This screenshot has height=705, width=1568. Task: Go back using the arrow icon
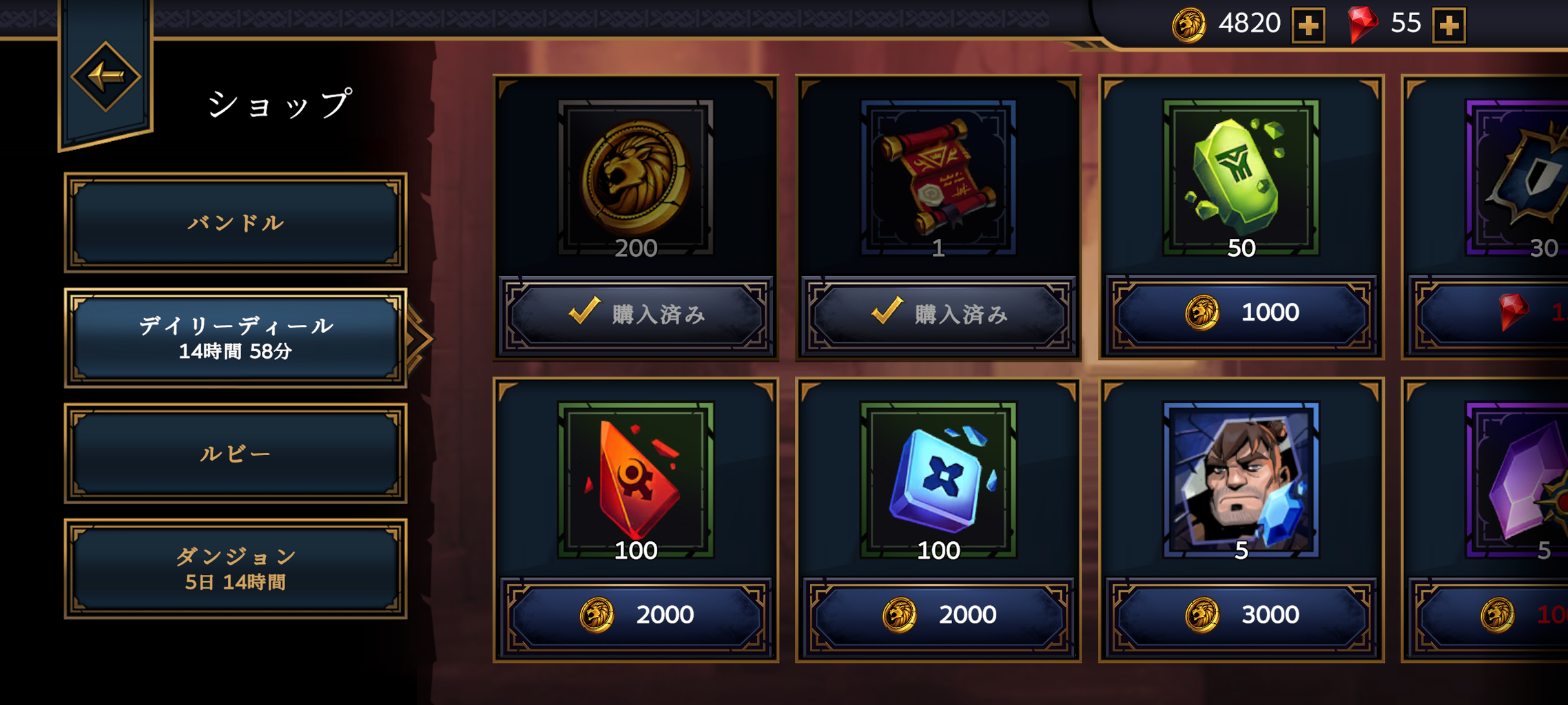coord(105,76)
